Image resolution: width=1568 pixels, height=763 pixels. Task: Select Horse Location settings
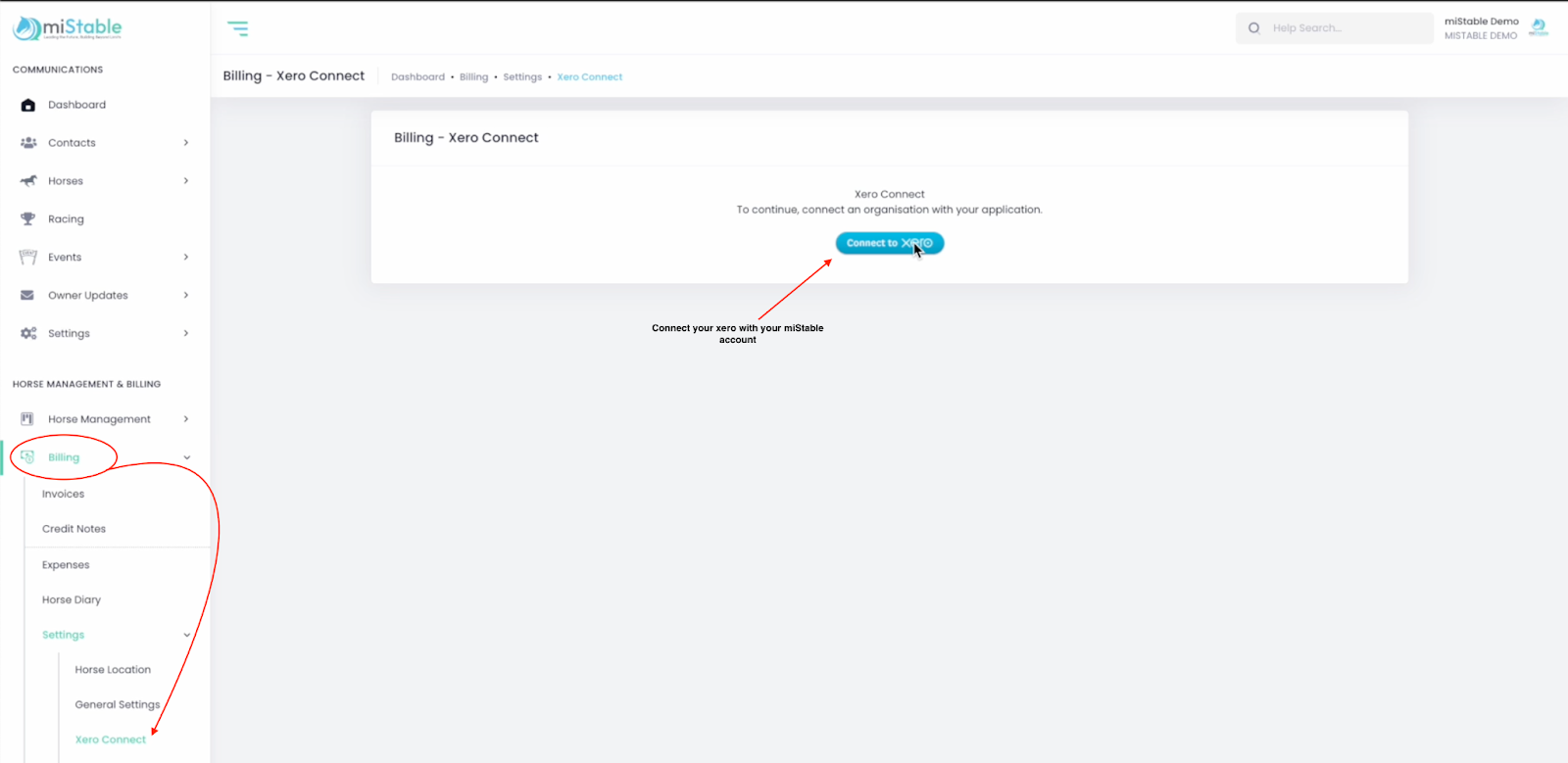(113, 670)
